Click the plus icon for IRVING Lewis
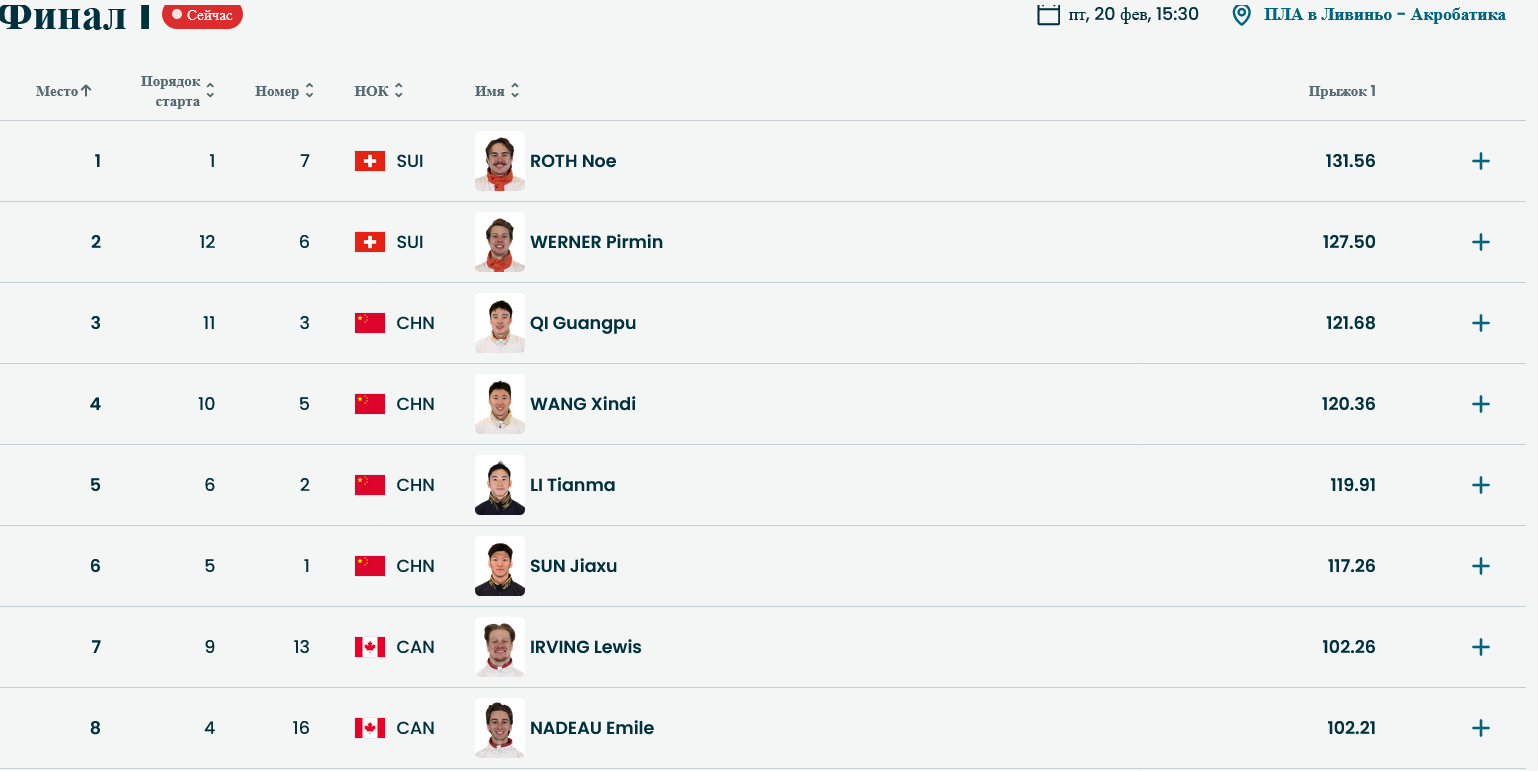1538x771 pixels. click(1481, 647)
